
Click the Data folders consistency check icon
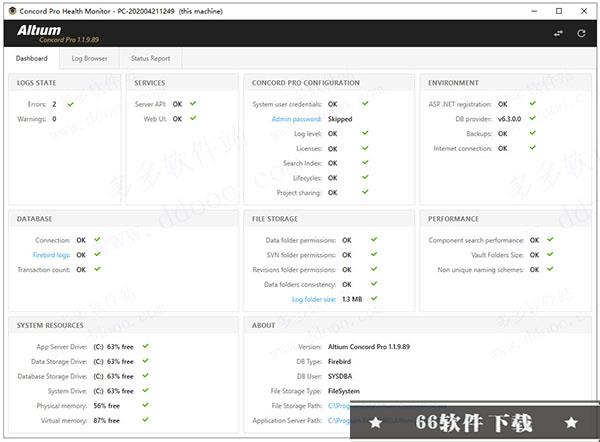tap(374, 284)
